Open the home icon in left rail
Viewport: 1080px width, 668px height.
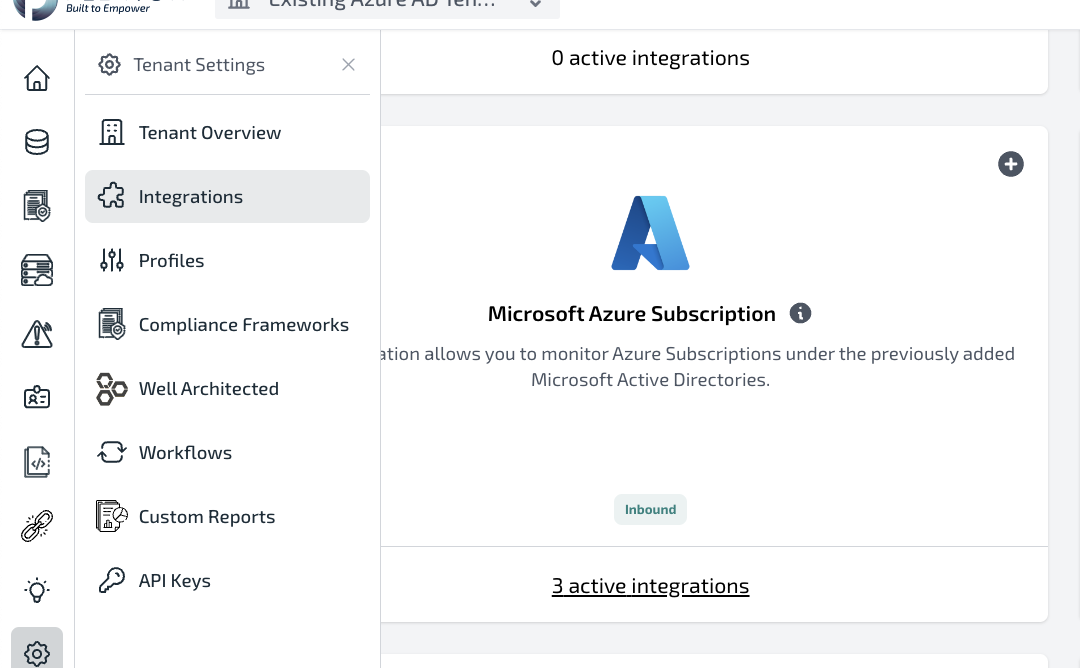[37, 78]
